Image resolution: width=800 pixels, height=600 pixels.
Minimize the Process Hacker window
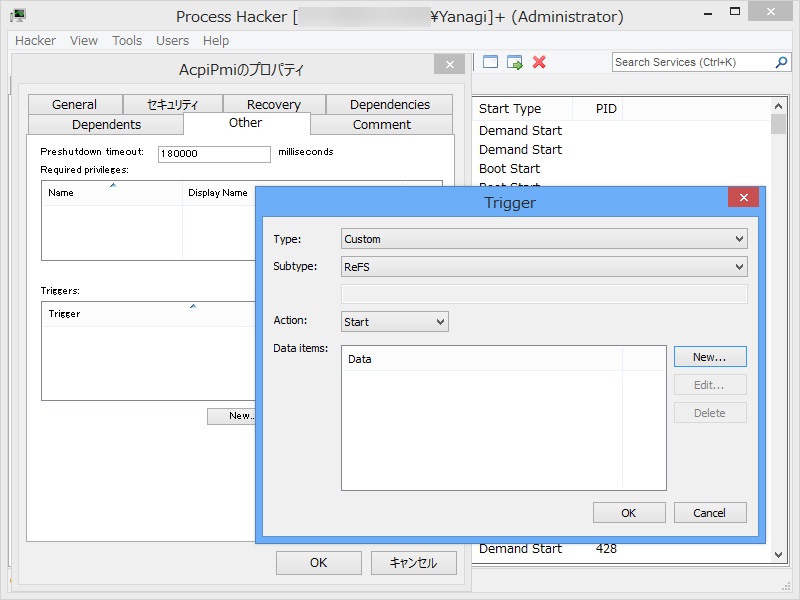point(708,13)
